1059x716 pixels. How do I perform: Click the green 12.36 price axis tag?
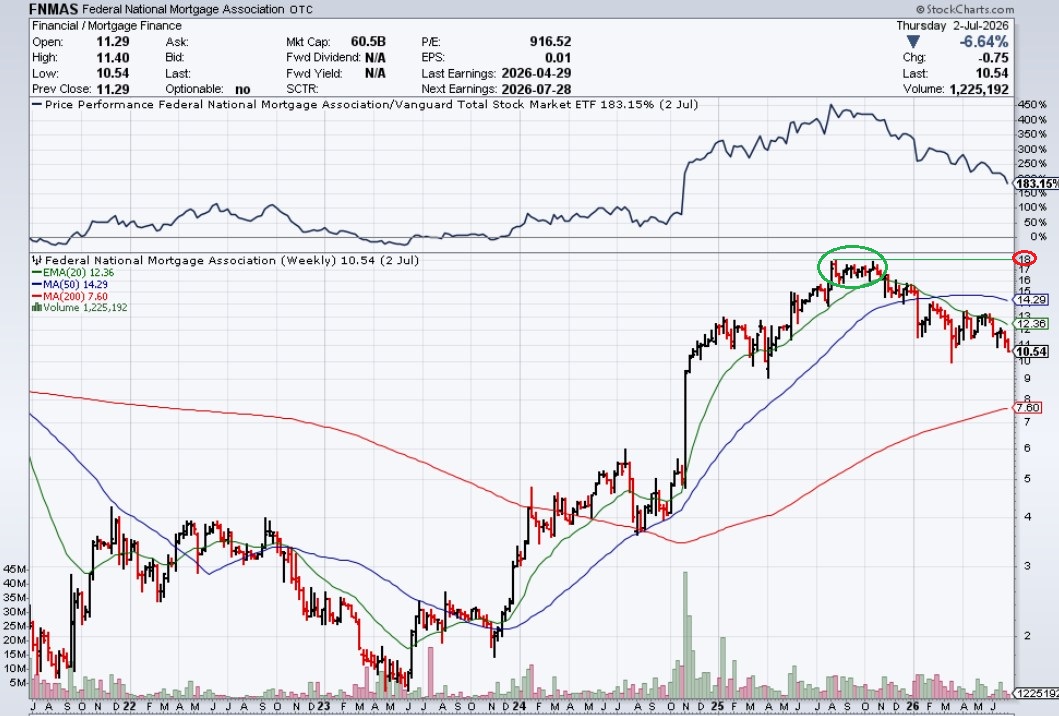[1032, 324]
